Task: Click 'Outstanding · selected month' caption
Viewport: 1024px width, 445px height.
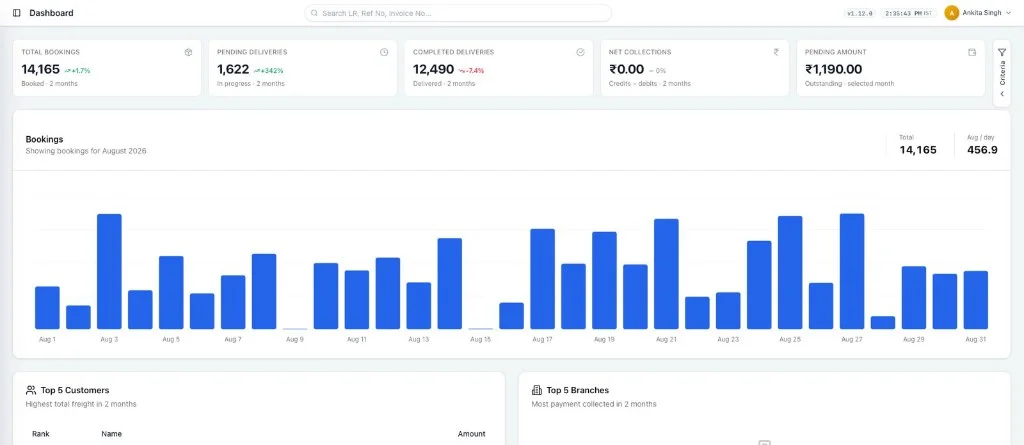Action: point(849,84)
